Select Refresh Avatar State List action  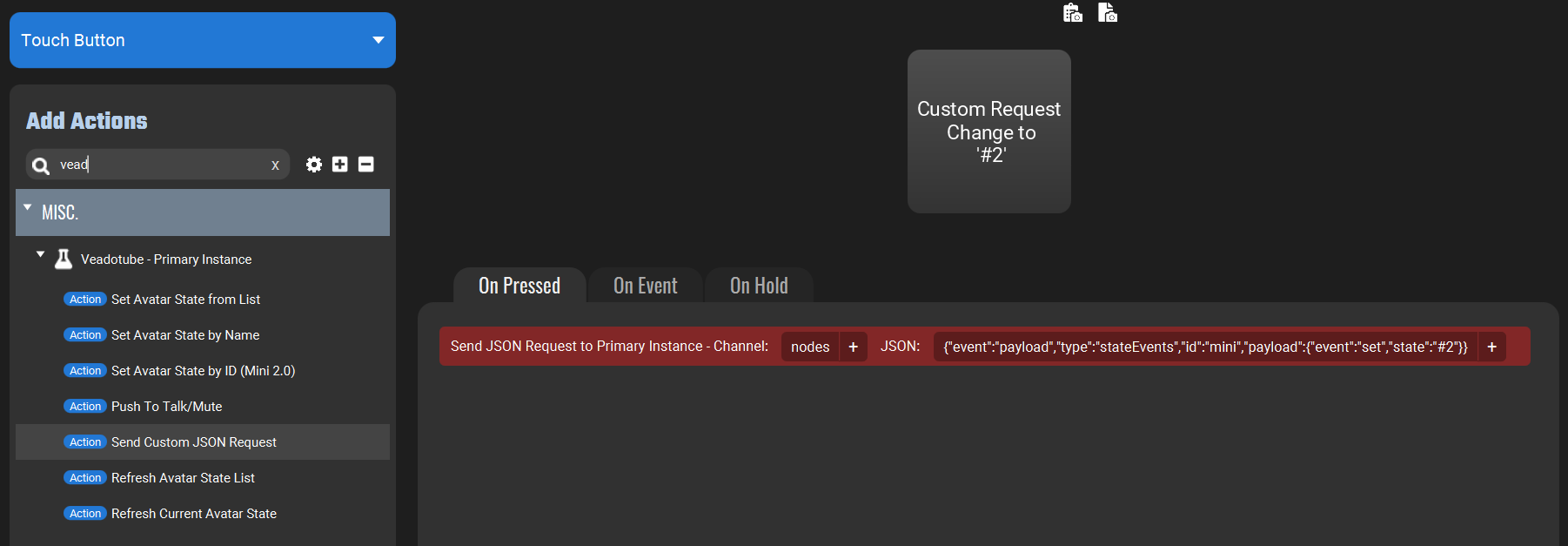click(202, 478)
